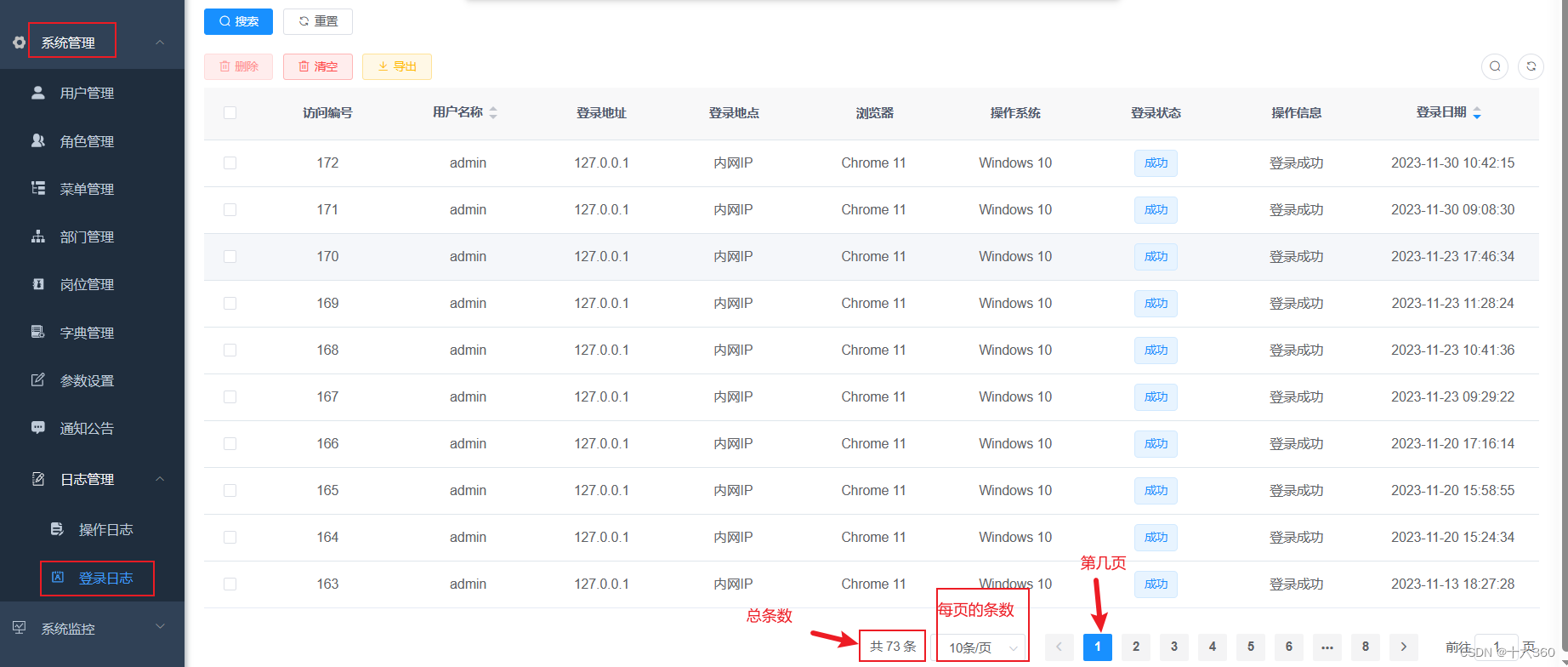Screen dimensions: 1568x667
Task: Go to page 6
Action: pos(1289,647)
